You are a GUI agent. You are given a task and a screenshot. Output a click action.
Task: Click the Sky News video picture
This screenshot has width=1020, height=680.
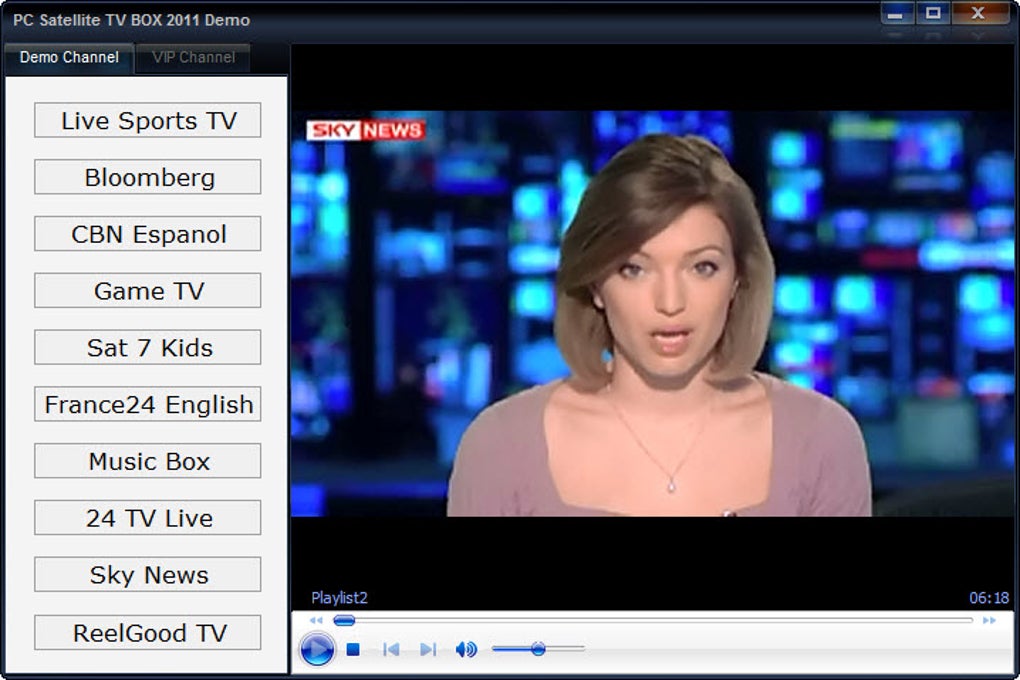[x=652, y=314]
